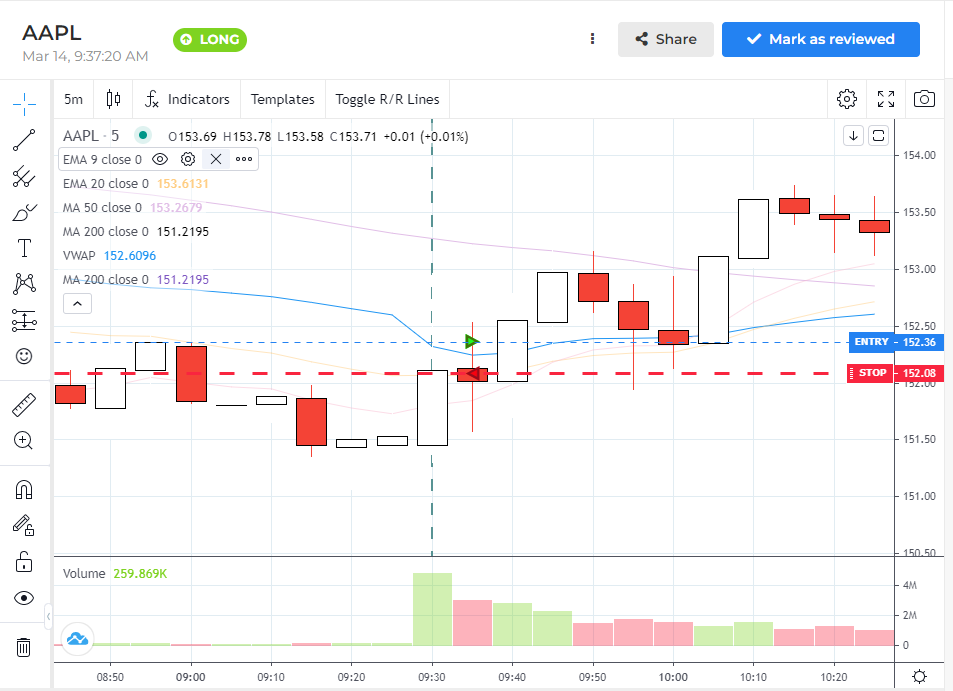Open the Indicators dialog

click(x=187, y=99)
